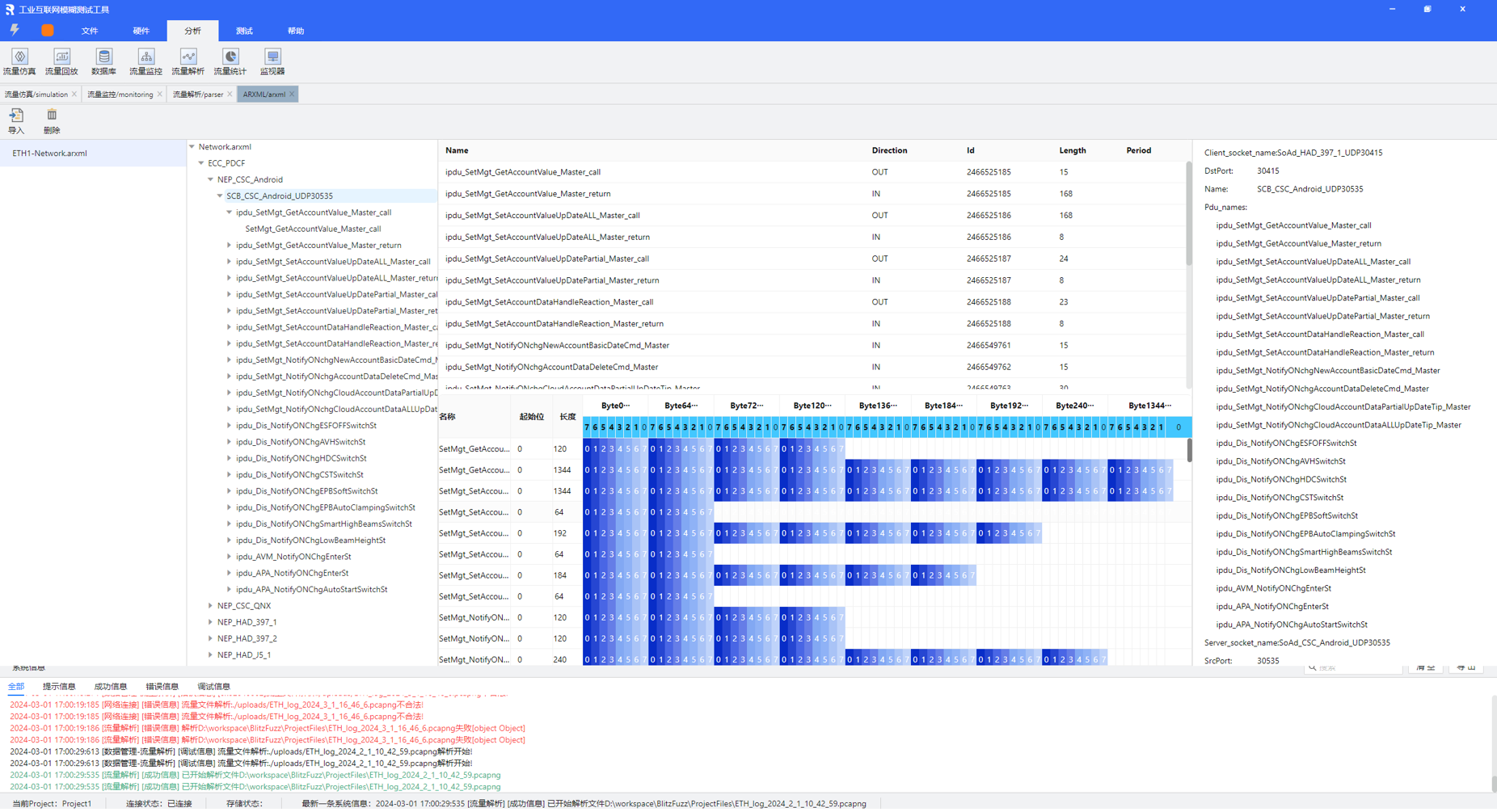Collapse the SCB_CSC_Android_UDP30535 tree node
1497x812 pixels.
pos(220,196)
